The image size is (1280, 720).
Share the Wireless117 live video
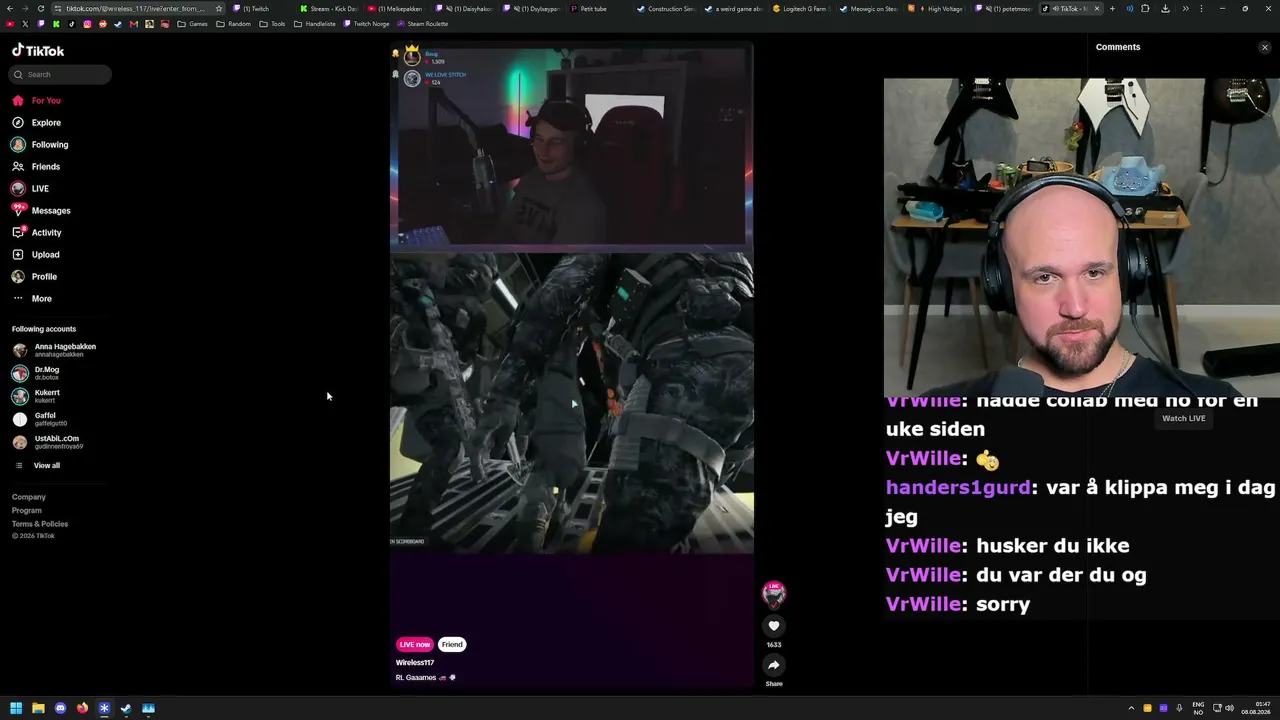[773, 666]
